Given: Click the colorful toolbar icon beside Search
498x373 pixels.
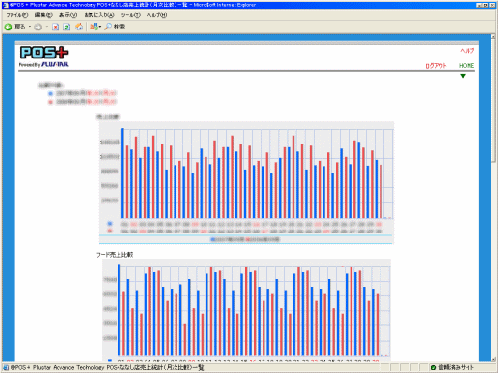Looking at the screenshot, I should 94,27.
